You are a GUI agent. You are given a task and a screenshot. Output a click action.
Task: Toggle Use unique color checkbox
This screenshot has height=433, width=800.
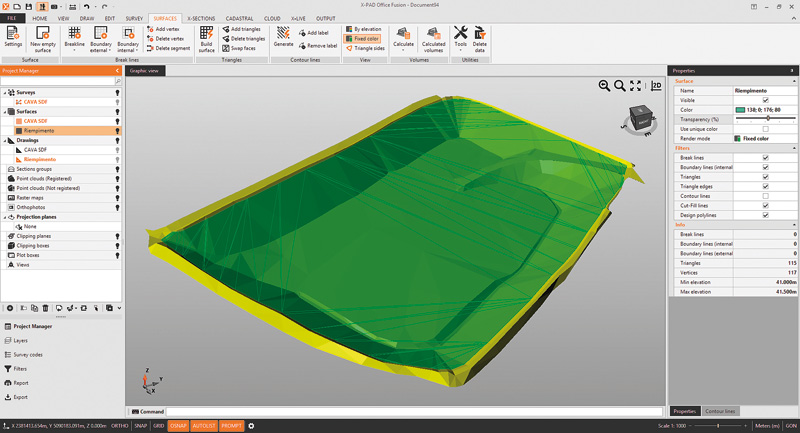pos(766,128)
